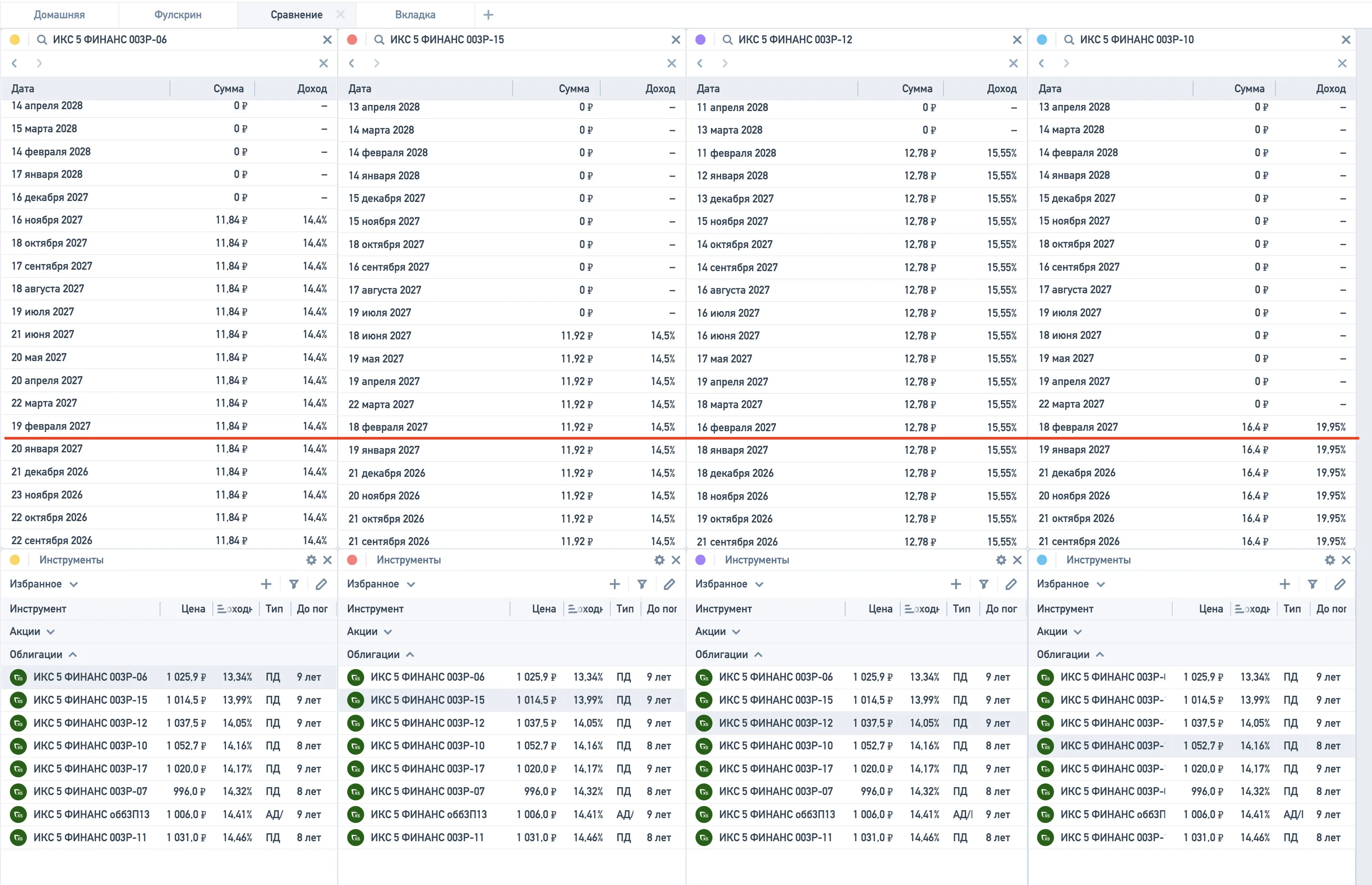Screen dimensions: 1372x885
Task: Edit list with pencil icon in purple-dot Инструменты panel
Action: tap(1011, 584)
